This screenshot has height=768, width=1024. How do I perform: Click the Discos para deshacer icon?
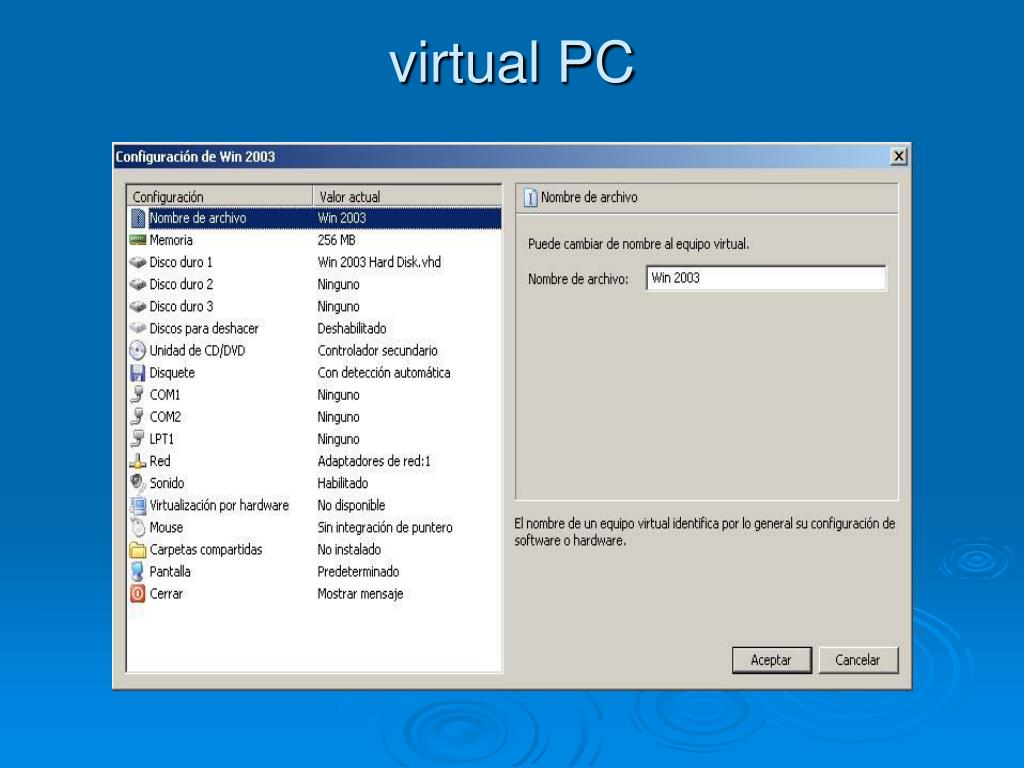(138, 328)
